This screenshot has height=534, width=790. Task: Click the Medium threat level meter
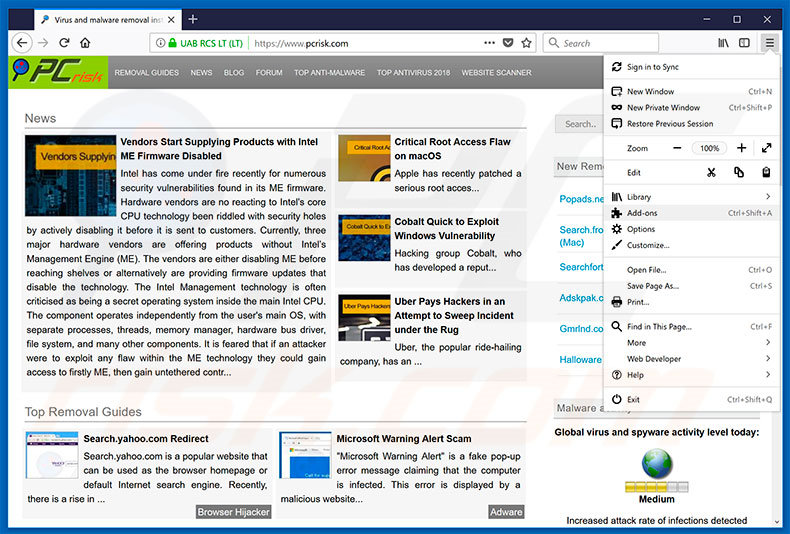pyautogui.click(x=656, y=487)
